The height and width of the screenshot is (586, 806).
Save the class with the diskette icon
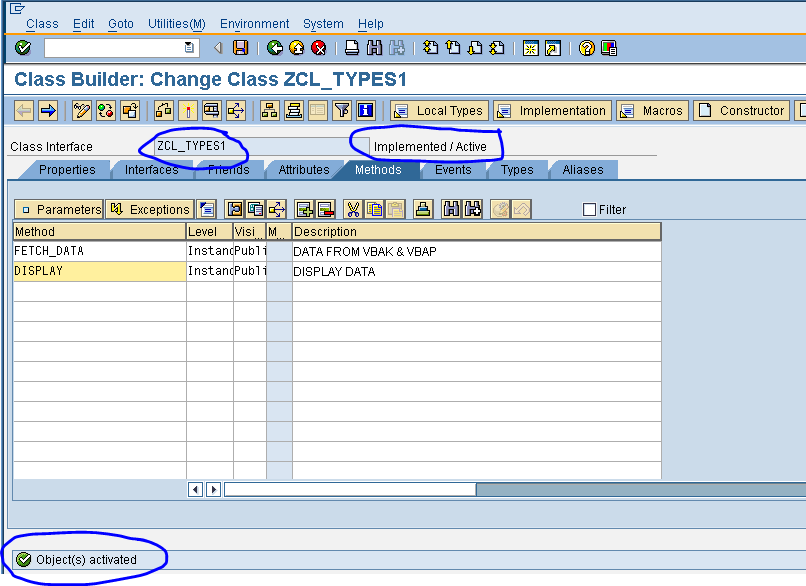point(240,47)
